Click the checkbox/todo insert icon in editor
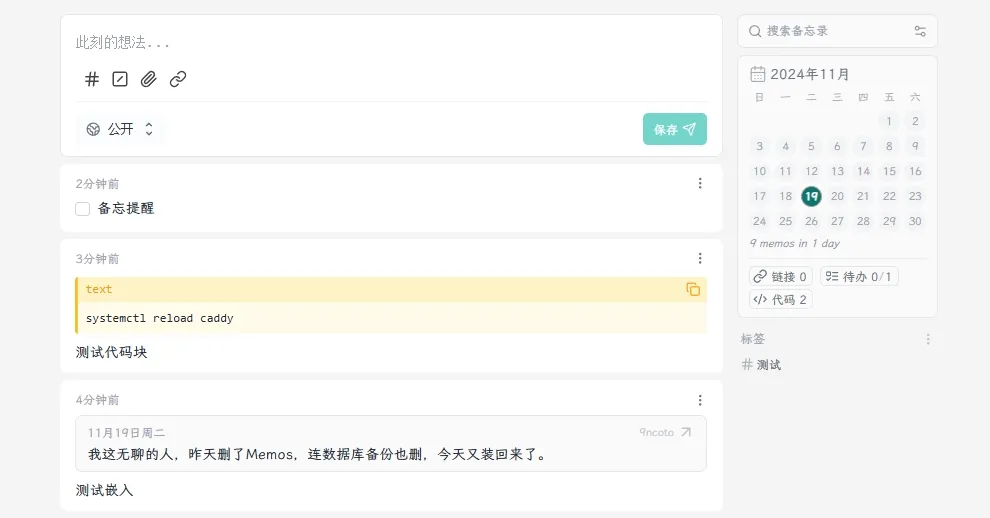Image resolution: width=990 pixels, height=518 pixels. (x=120, y=79)
